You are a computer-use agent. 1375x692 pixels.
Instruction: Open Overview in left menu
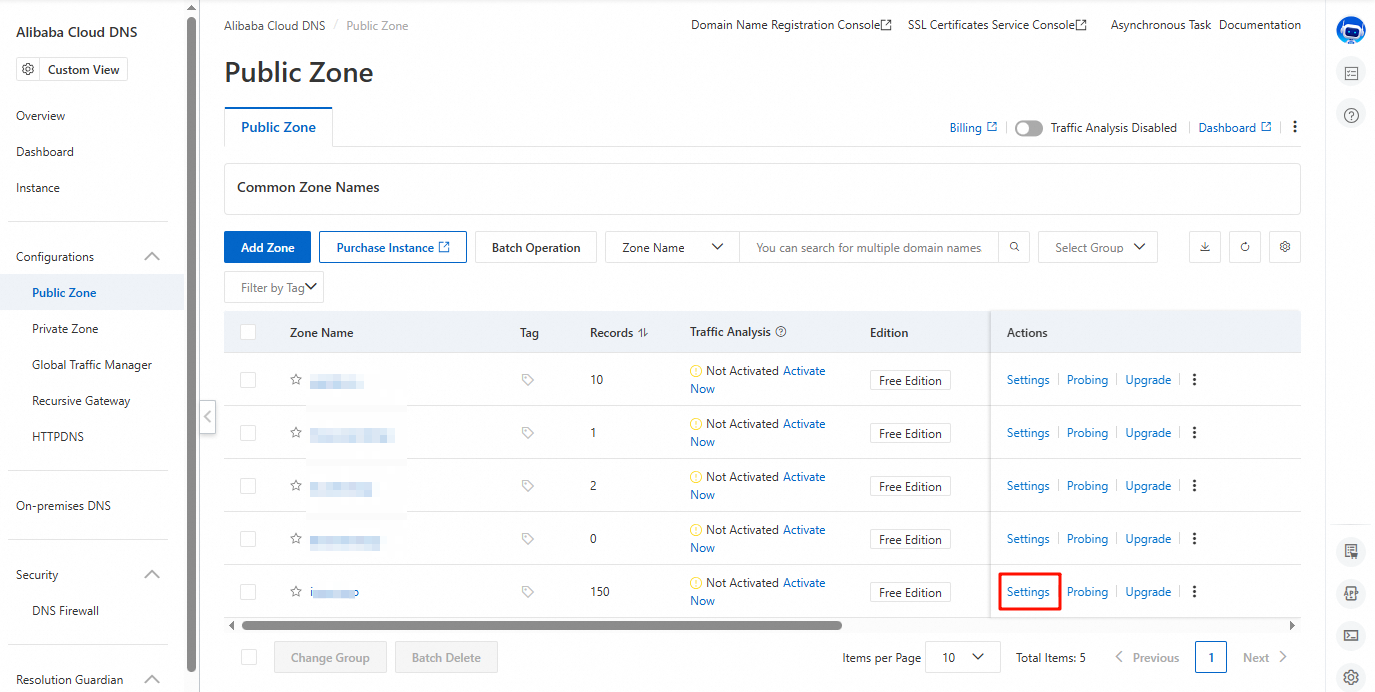(x=40, y=116)
